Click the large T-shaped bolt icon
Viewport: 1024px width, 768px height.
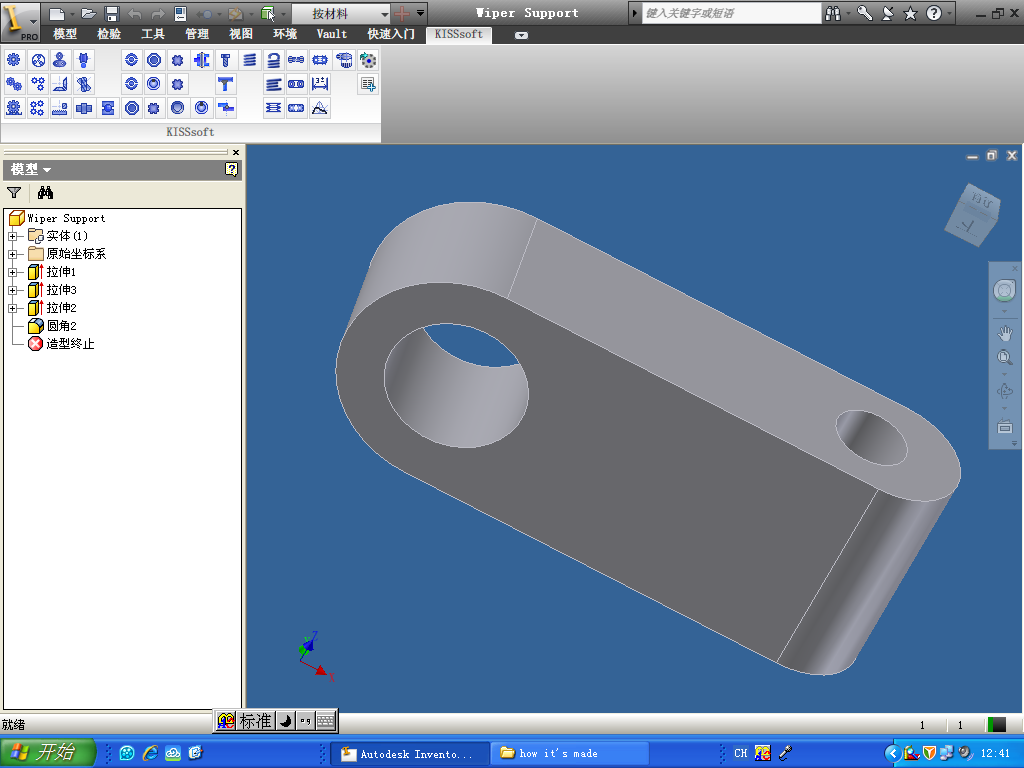click(225, 84)
